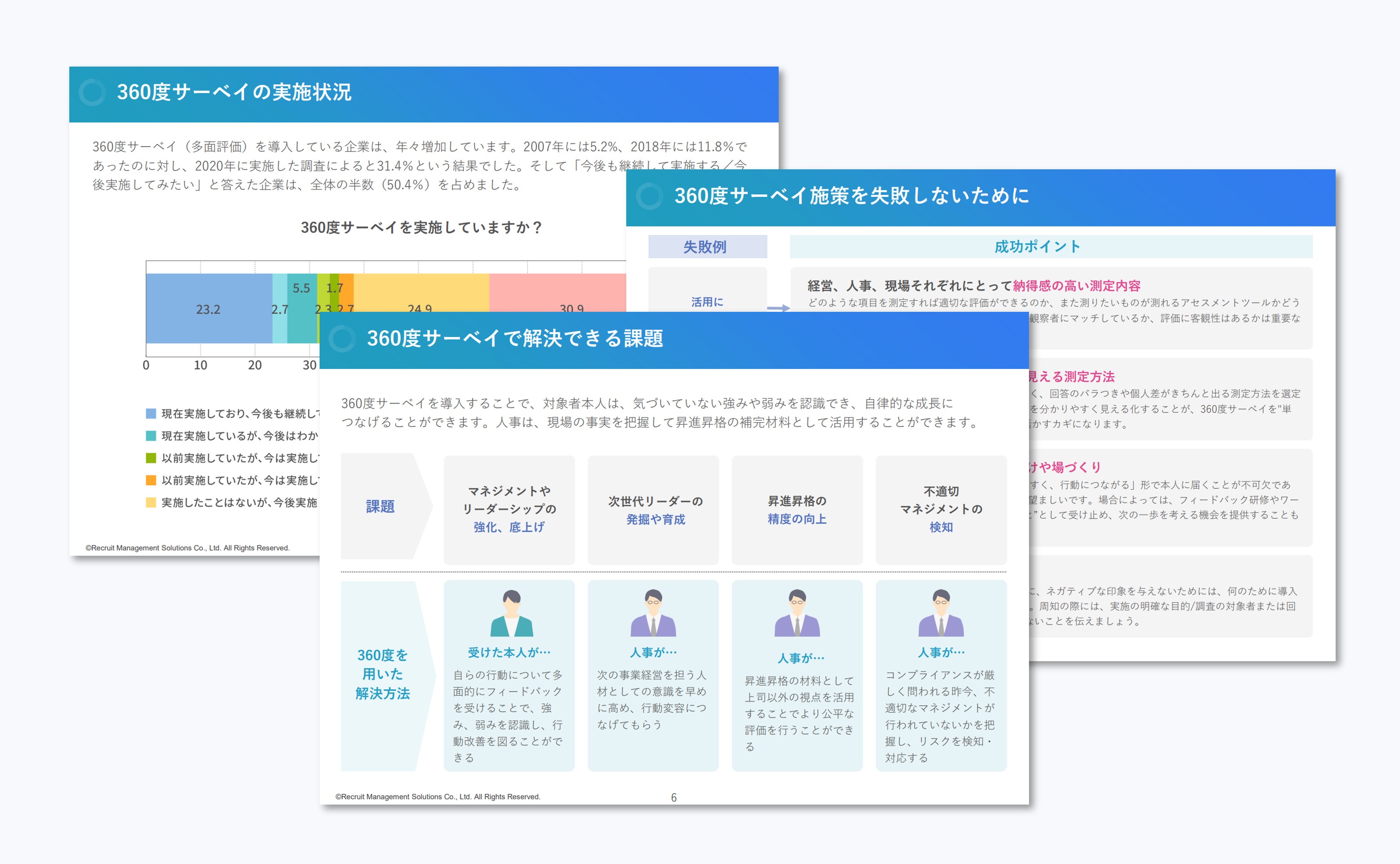Image resolution: width=1400 pixels, height=864 pixels.
Task: Click the blue arrow next to 活用に
Action: coord(778,308)
